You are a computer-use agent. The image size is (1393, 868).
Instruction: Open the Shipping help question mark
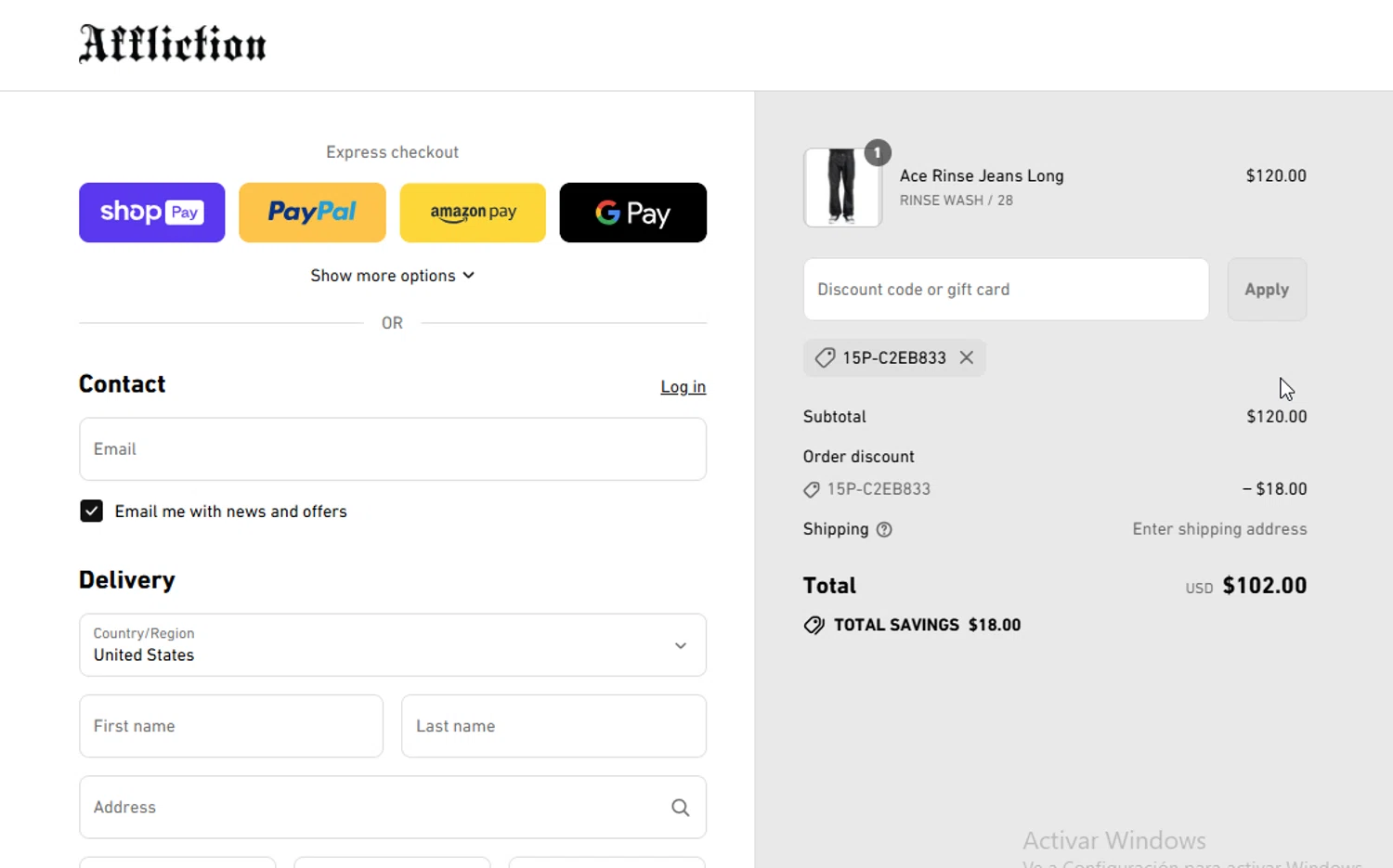(884, 529)
